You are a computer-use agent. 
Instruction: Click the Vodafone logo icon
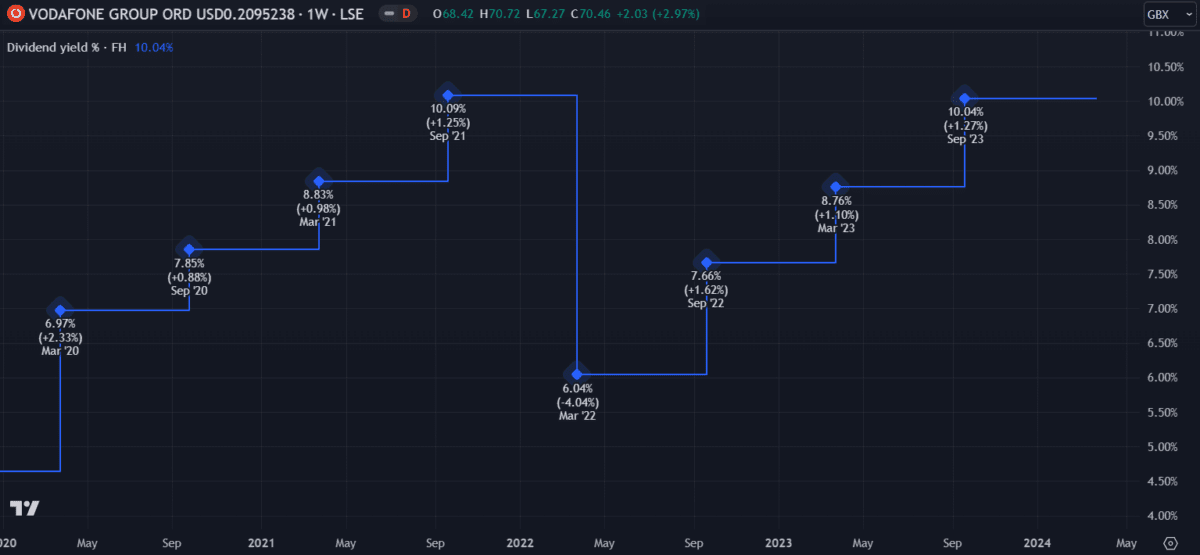click(x=15, y=14)
